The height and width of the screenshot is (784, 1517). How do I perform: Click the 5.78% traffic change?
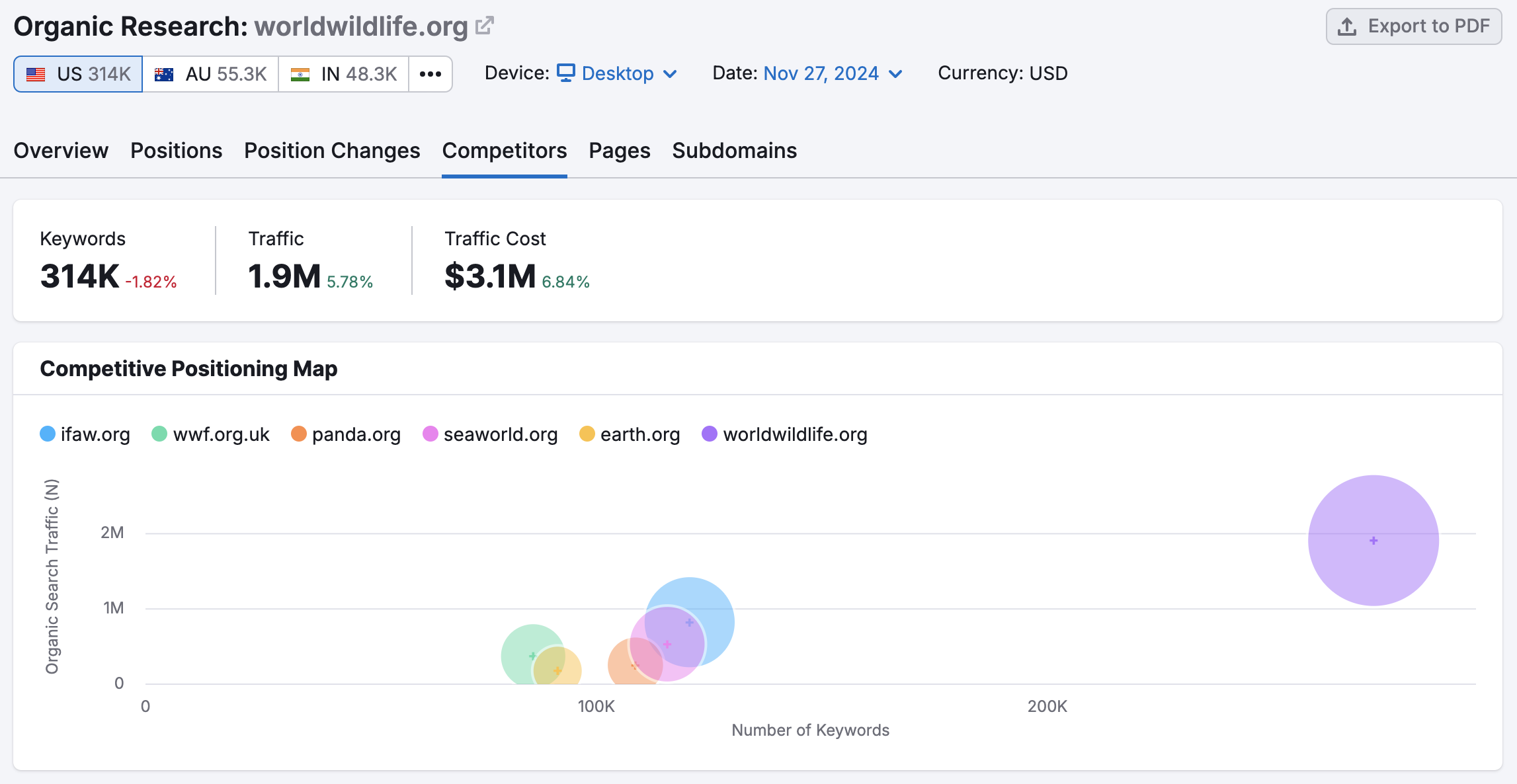click(350, 282)
